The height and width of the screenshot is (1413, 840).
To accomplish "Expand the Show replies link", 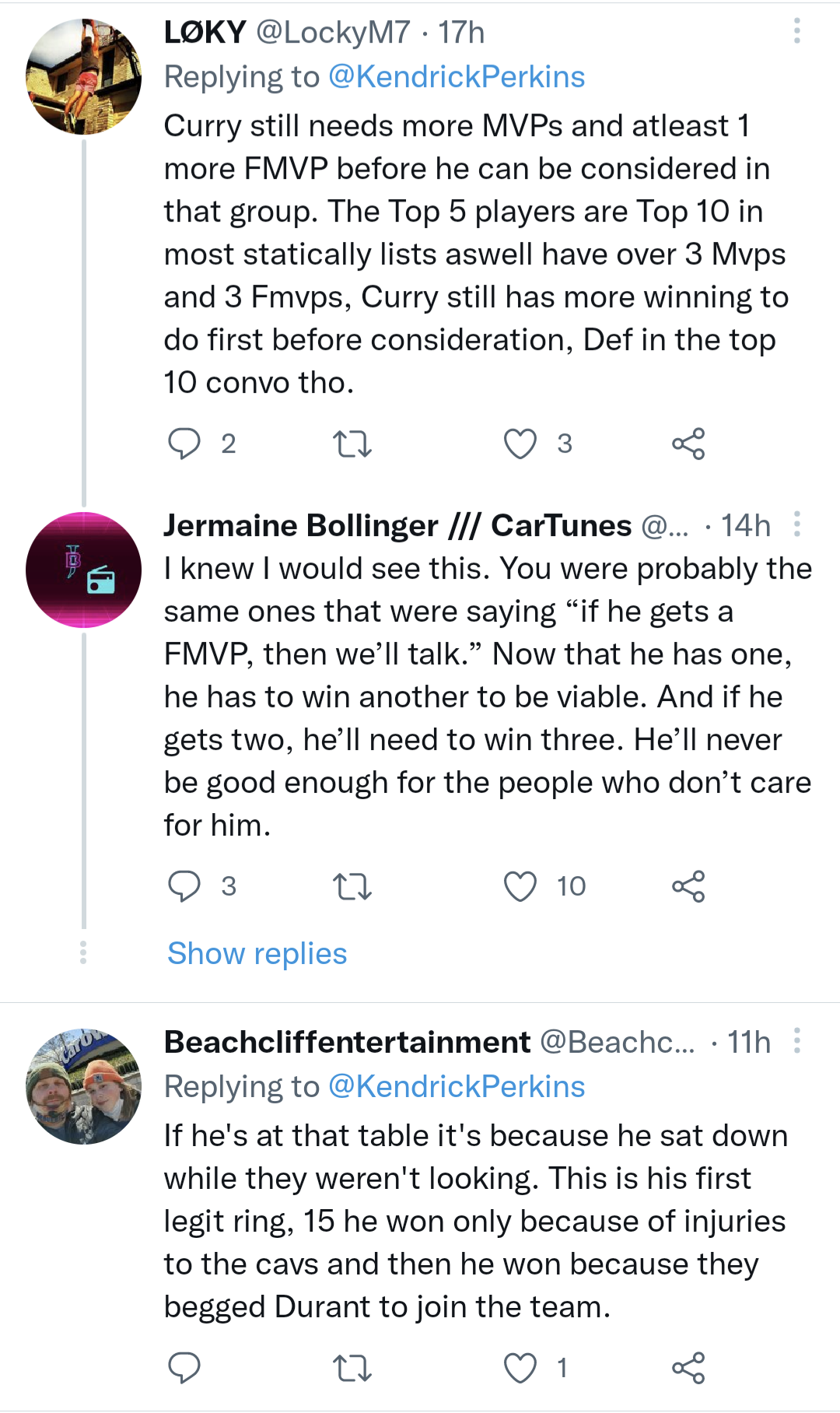I will click(x=257, y=953).
